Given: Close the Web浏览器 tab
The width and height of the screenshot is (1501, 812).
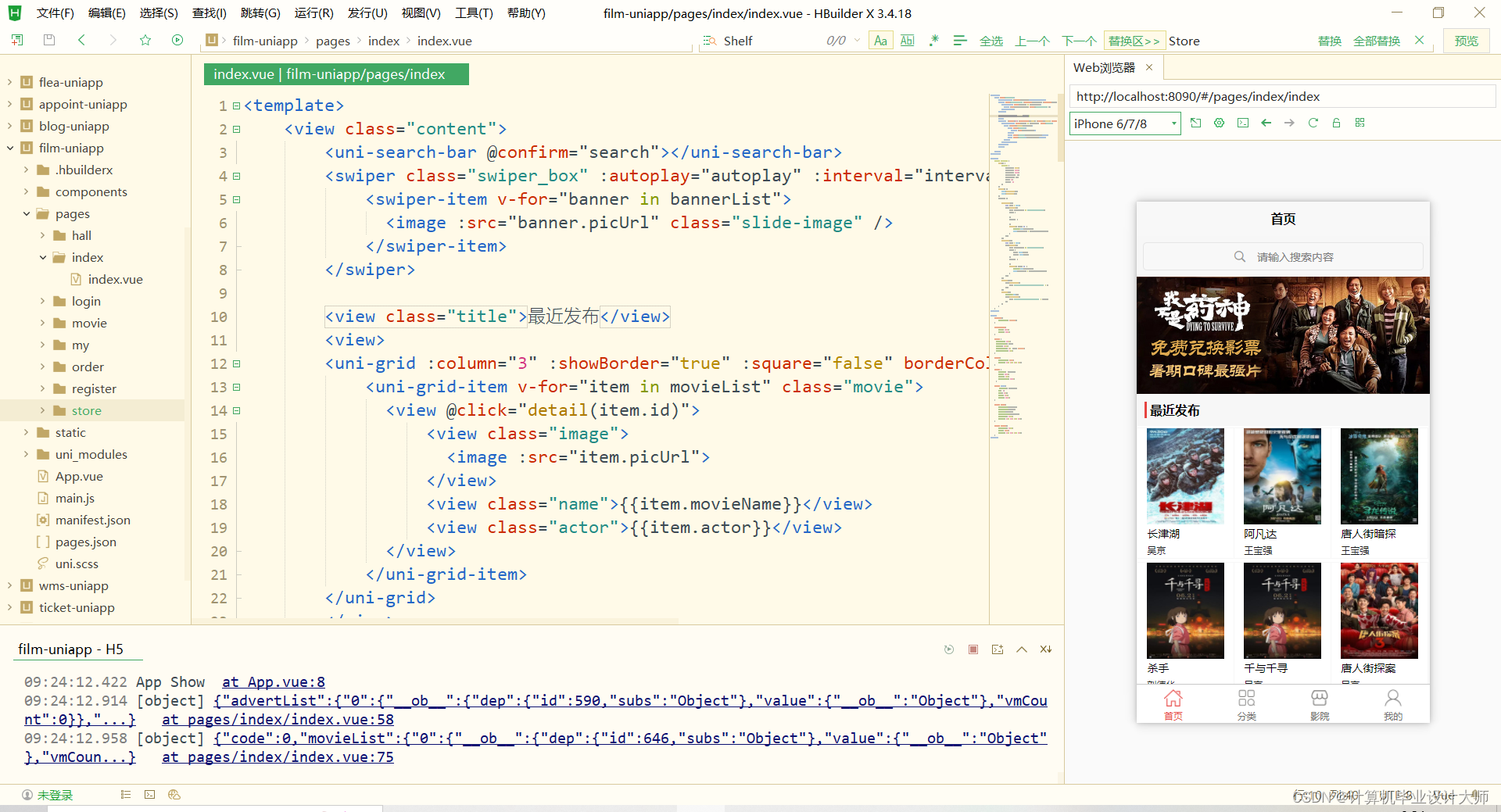Looking at the screenshot, I should coord(1149,67).
